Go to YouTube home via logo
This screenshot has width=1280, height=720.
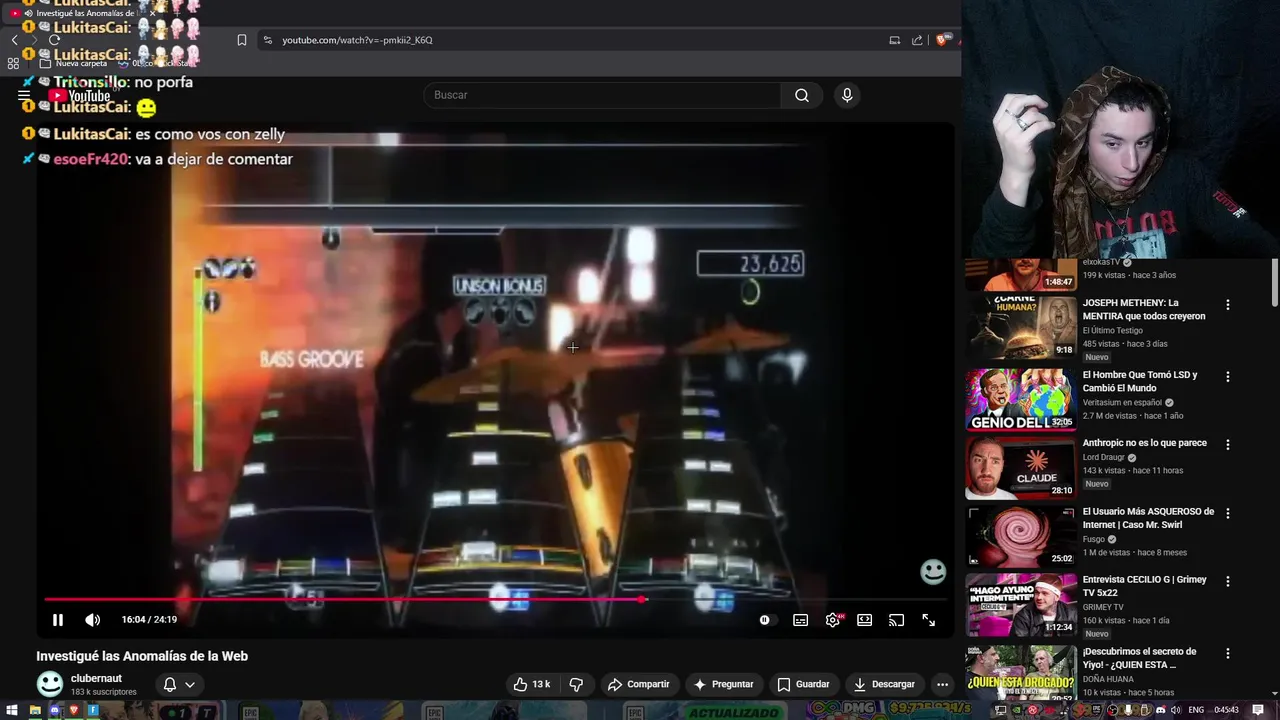[80, 96]
